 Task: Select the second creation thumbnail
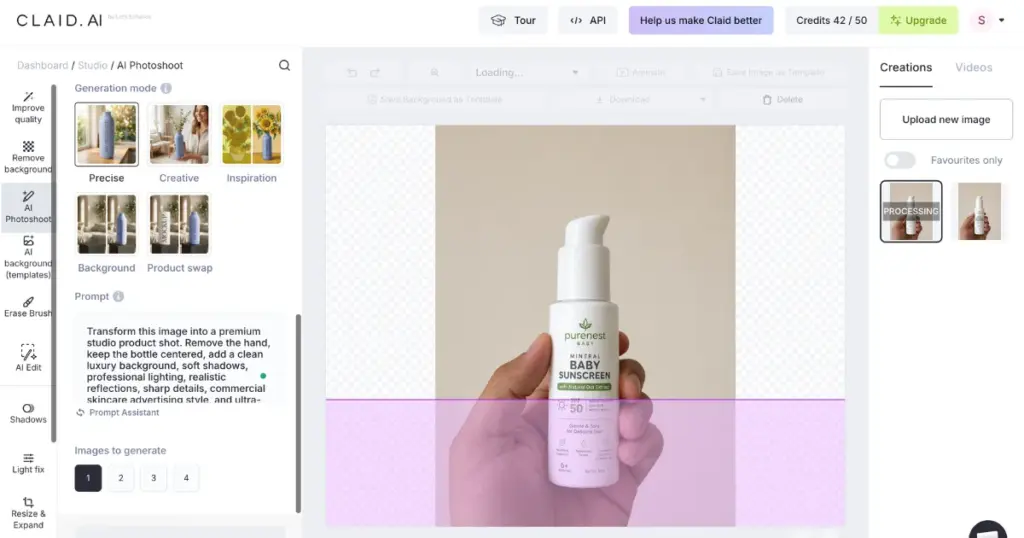(x=979, y=212)
